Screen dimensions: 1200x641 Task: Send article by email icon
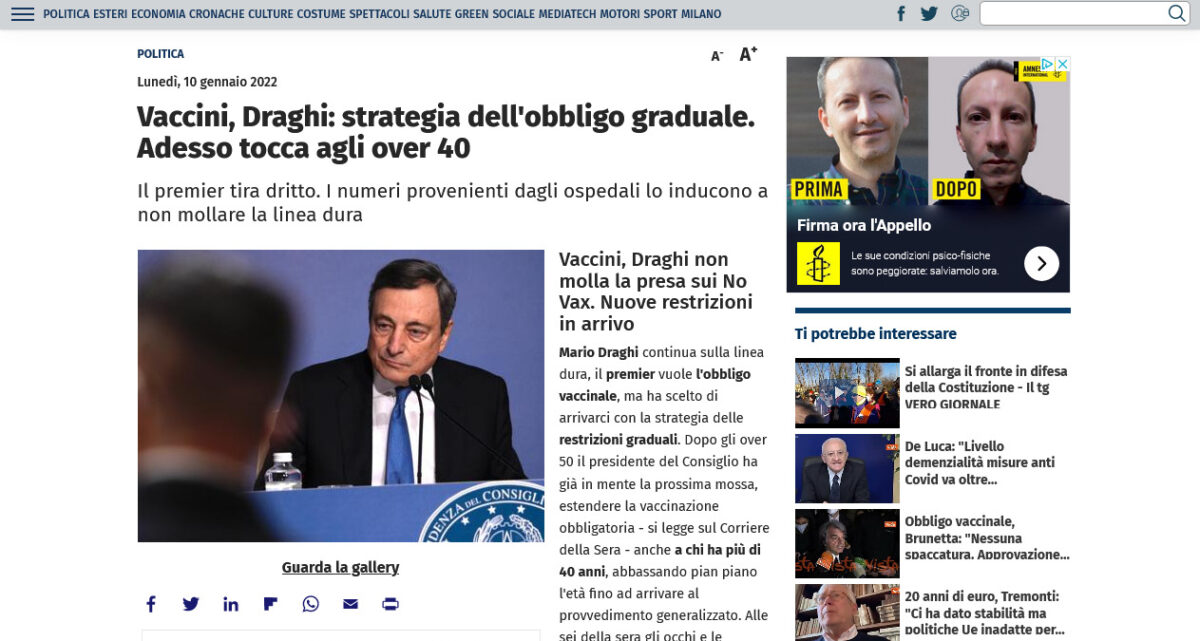(350, 604)
